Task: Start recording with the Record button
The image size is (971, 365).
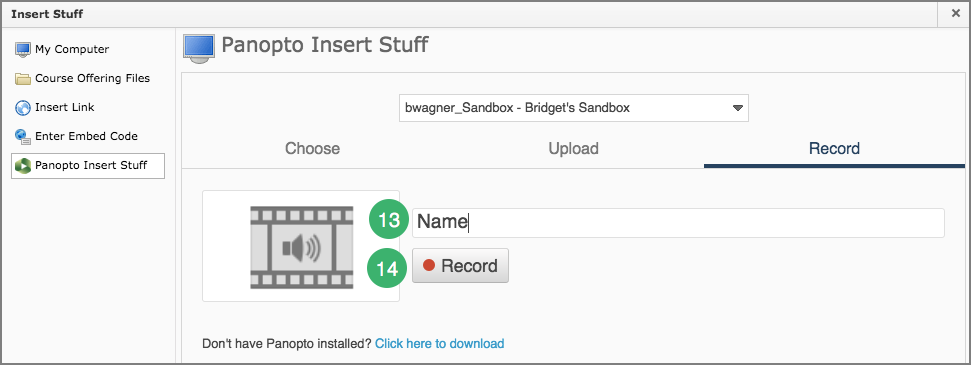Action: (x=460, y=266)
